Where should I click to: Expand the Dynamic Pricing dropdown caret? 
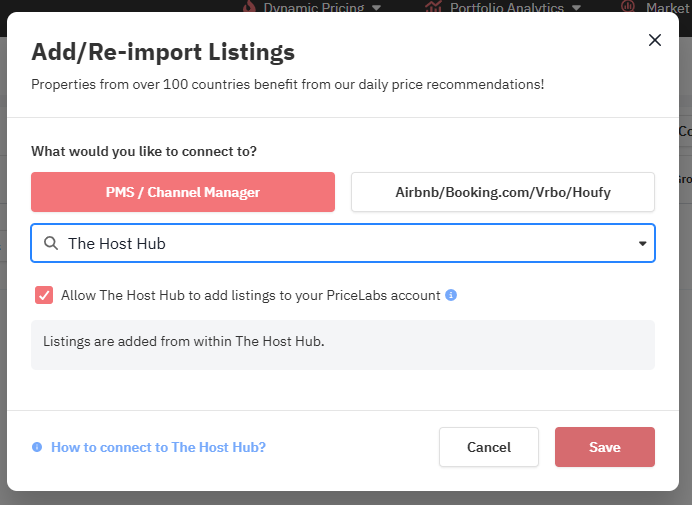tap(376, 8)
